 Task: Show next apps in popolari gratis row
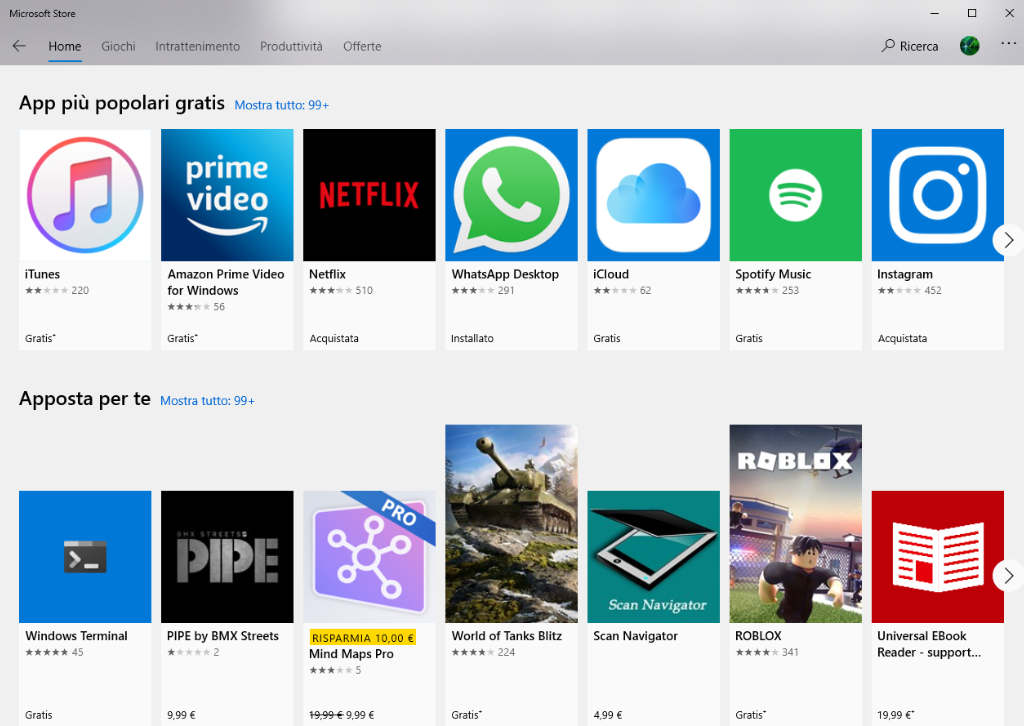1008,240
